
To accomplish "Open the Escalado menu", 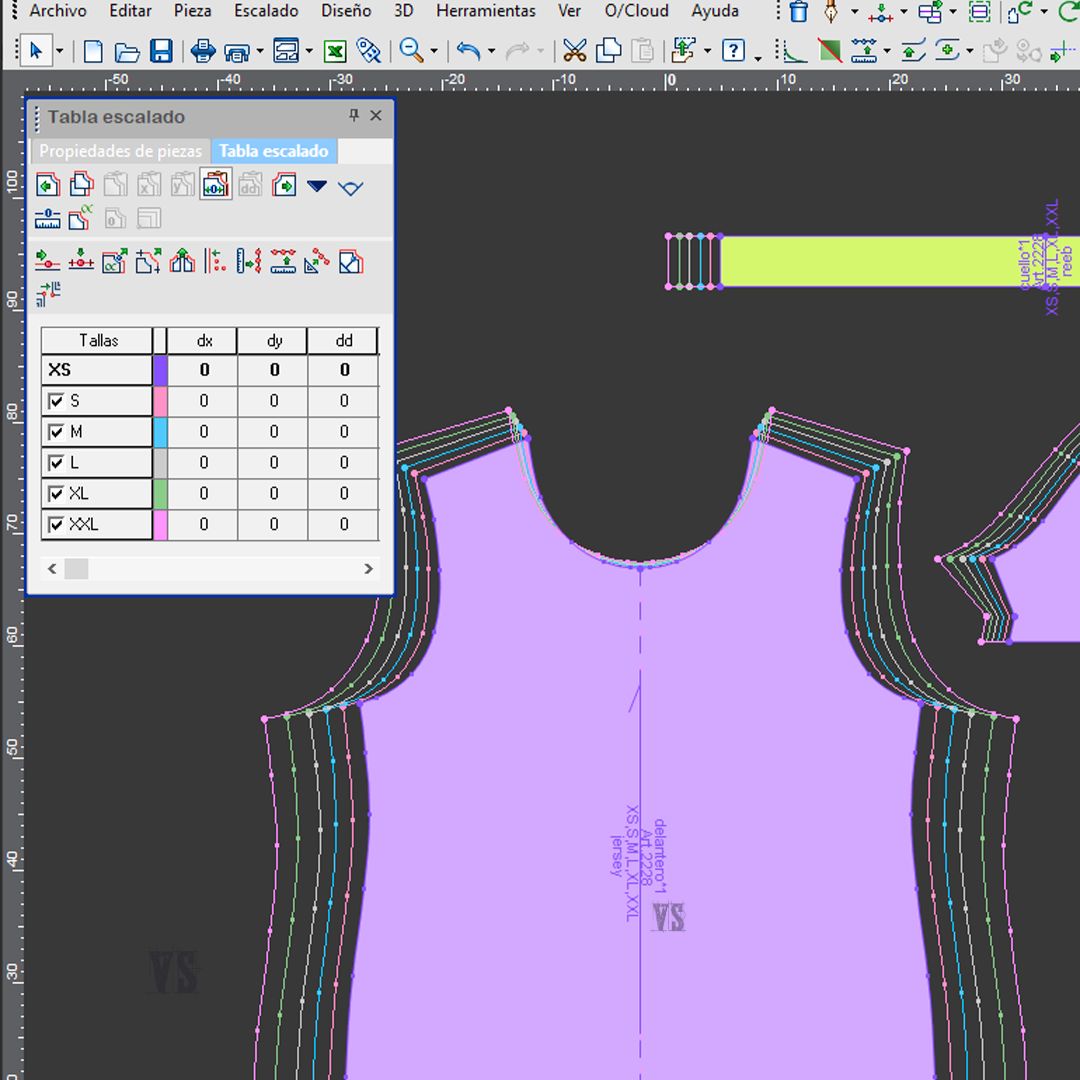I will (x=266, y=11).
